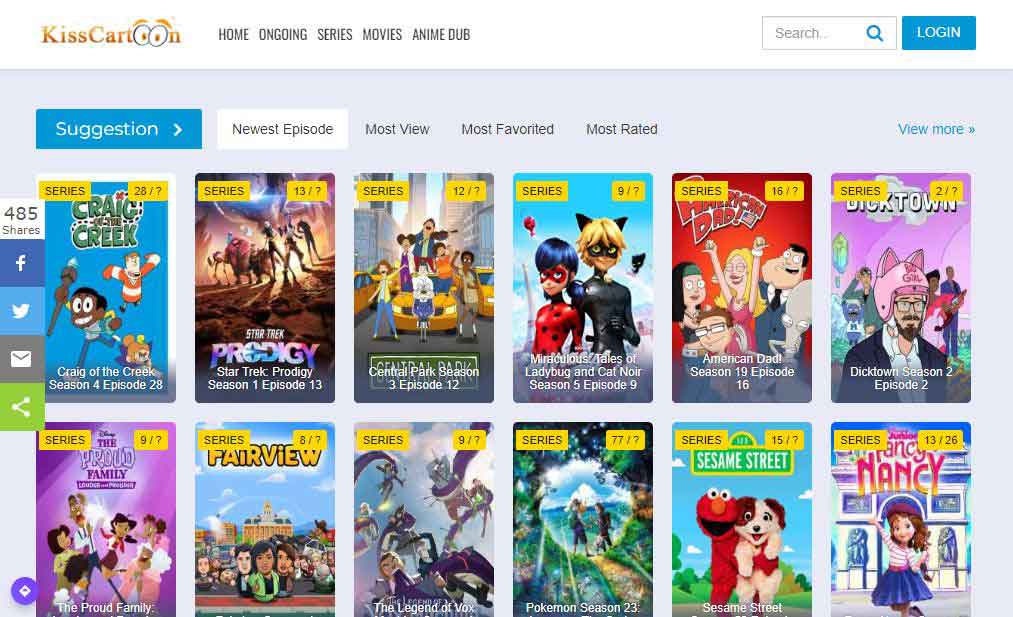This screenshot has height=617, width=1013.
Task: Share page via Twitter icon
Action: pyautogui.click(x=21, y=311)
